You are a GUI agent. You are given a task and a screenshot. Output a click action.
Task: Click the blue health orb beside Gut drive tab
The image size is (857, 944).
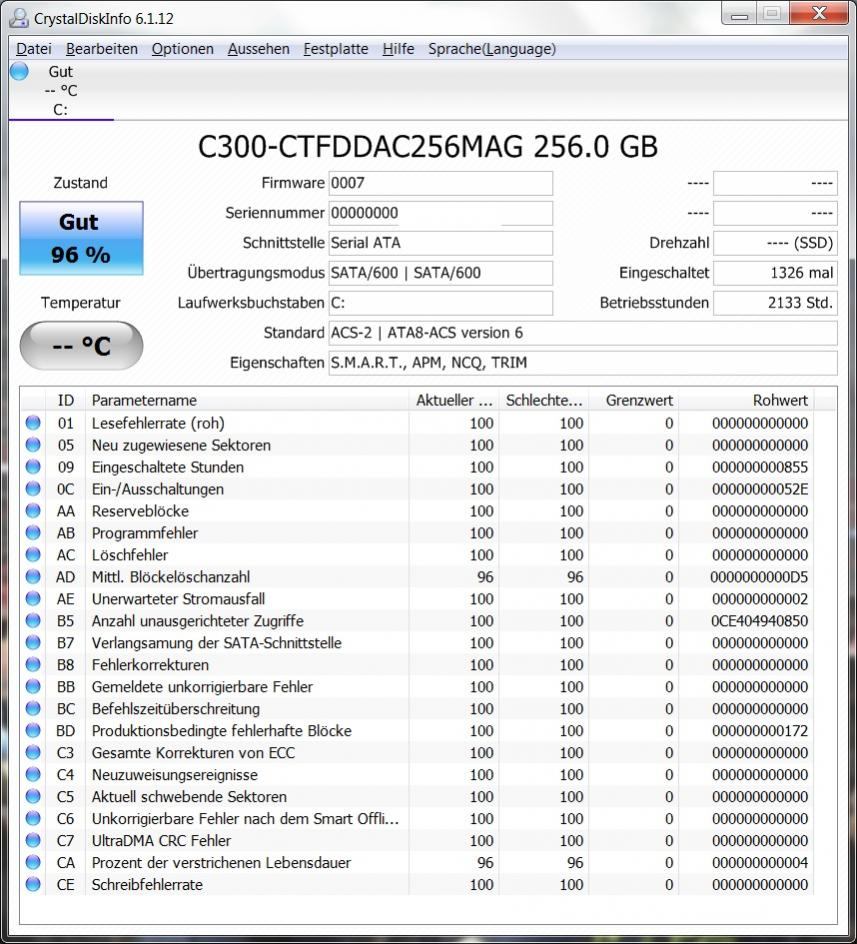pos(19,71)
